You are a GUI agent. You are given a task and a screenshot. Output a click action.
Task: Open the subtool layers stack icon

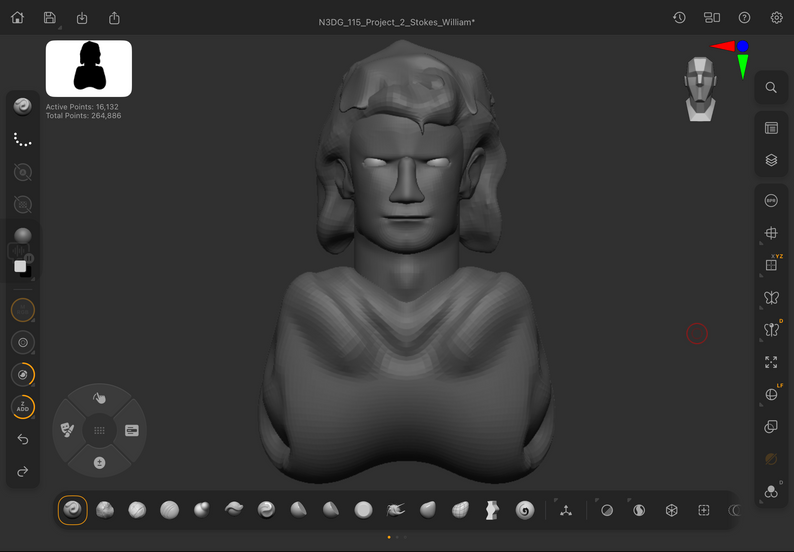click(771, 160)
